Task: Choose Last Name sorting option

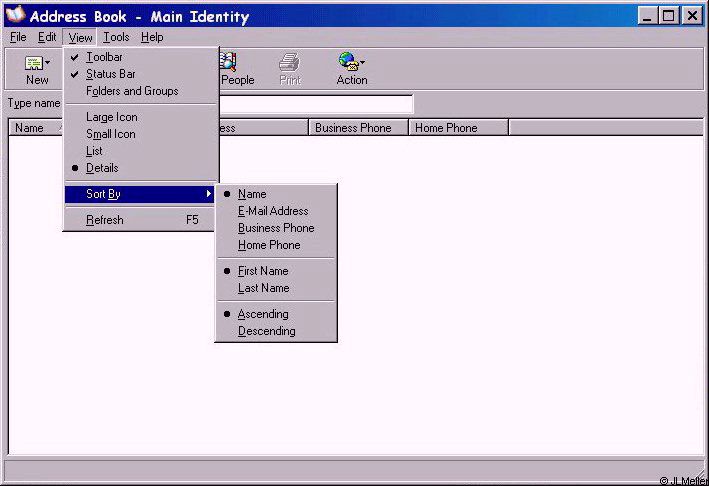Action: tap(263, 288)
